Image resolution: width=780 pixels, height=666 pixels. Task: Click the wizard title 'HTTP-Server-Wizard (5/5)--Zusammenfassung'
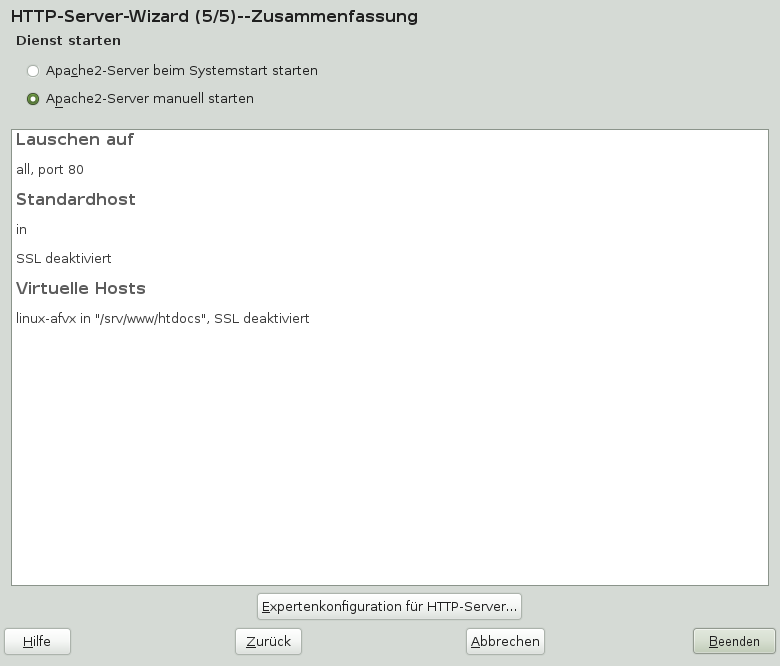click(x=214, y=16)
